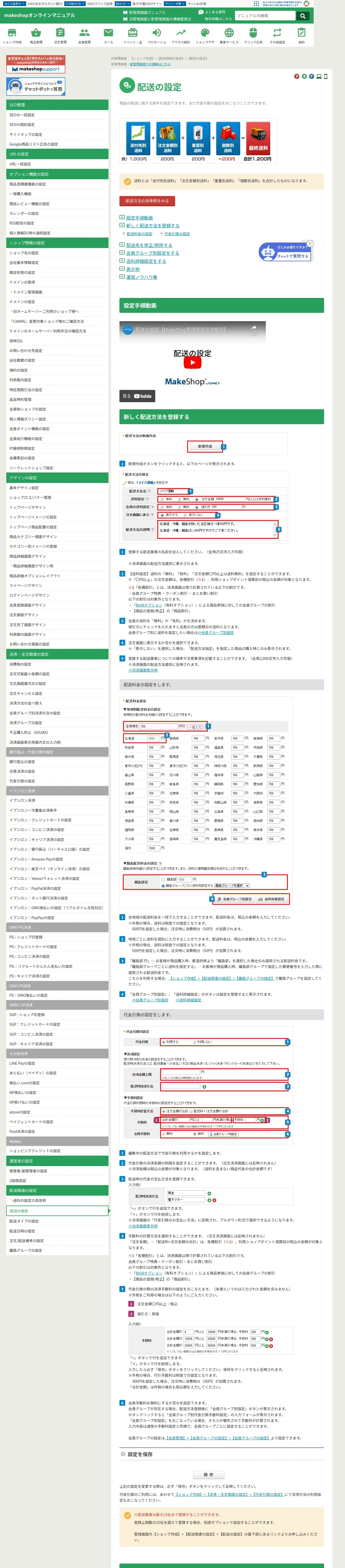Select 特定商取引法の設定 in sidebar
This screenshot has width=345, height=1568.
tap(57, 390)
